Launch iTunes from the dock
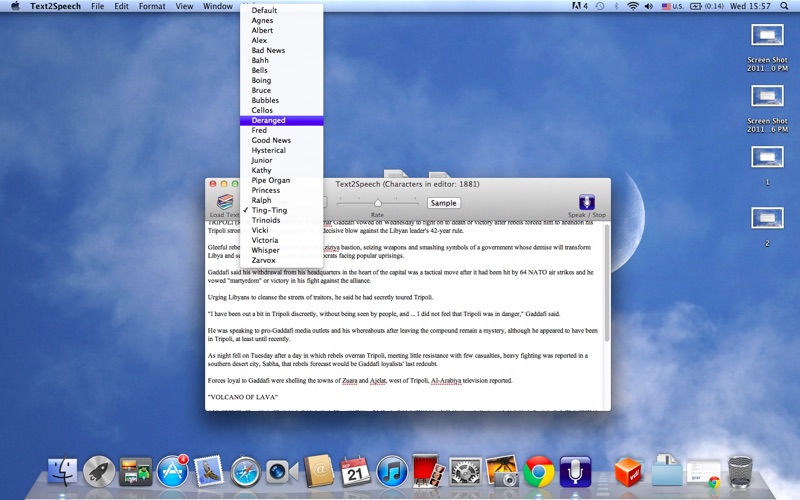 [392, 471]
